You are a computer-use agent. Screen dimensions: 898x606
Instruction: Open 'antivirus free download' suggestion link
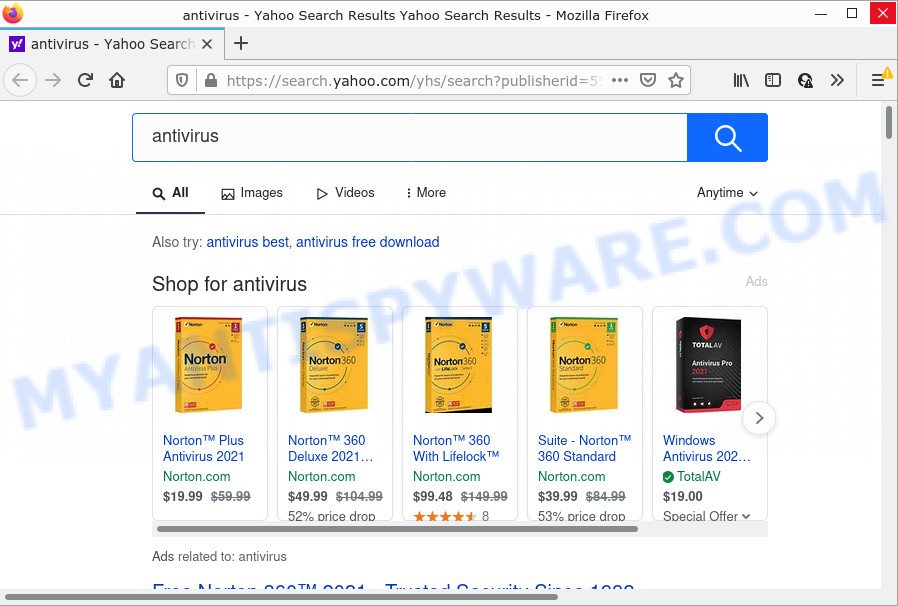368,242
